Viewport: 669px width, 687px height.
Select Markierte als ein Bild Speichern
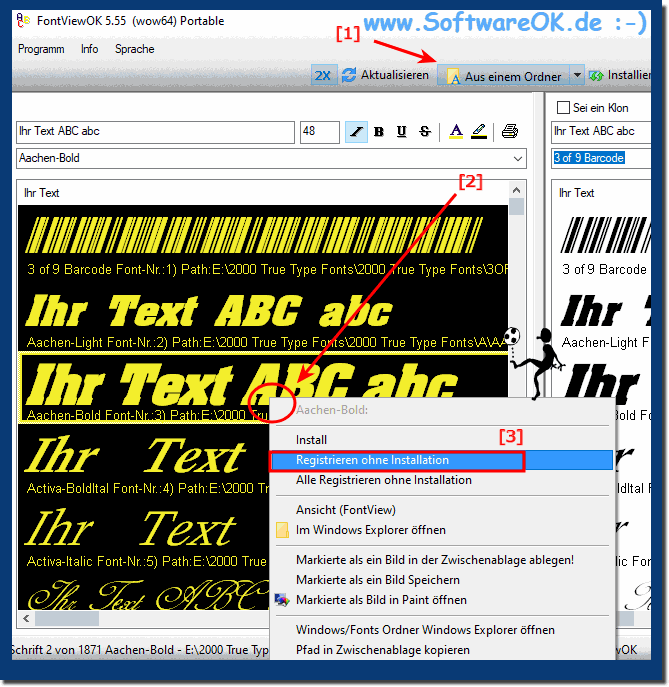[x=442, y=580]
